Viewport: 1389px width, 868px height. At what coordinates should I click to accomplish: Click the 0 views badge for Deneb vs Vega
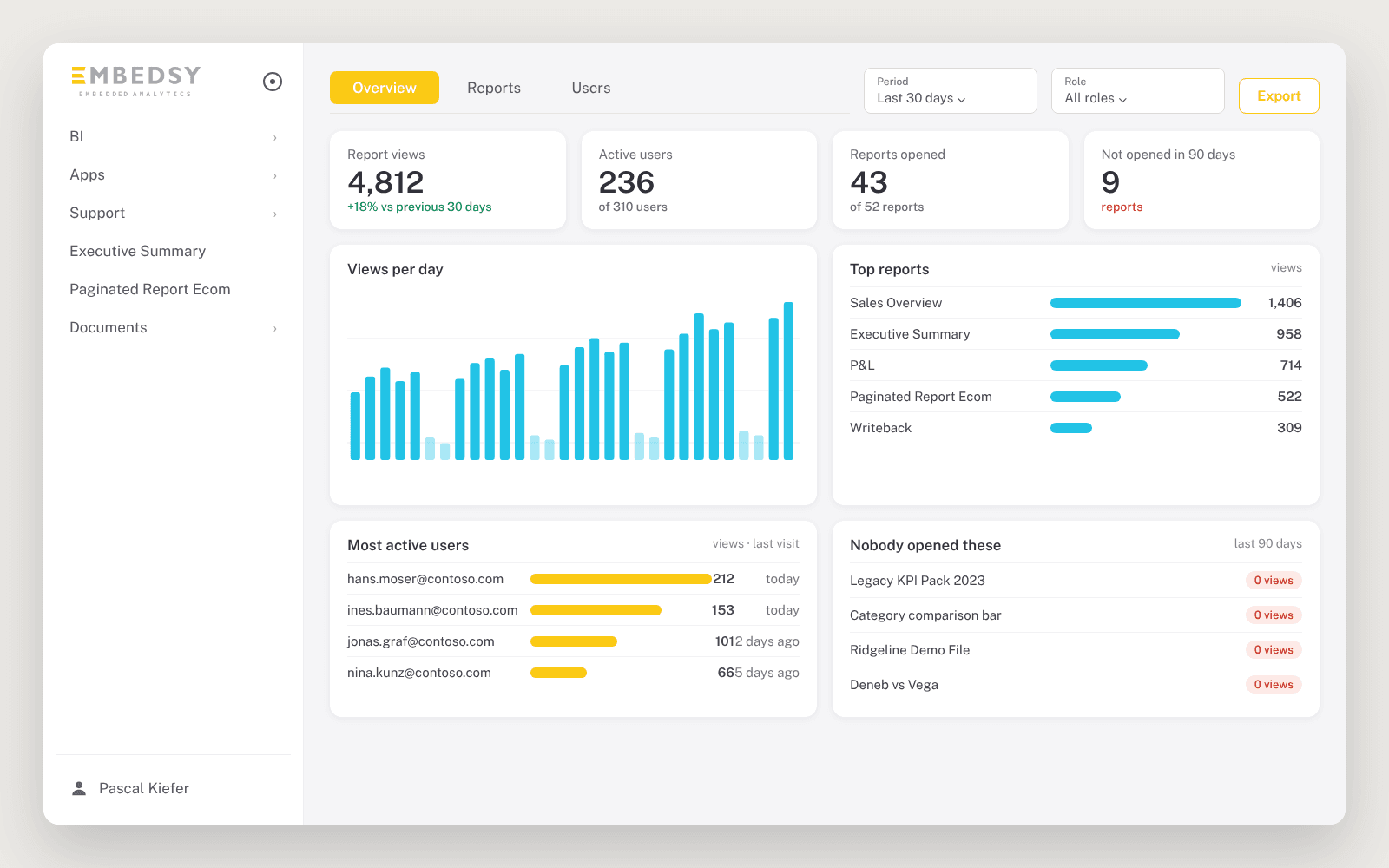click(x=1274, y=685)
